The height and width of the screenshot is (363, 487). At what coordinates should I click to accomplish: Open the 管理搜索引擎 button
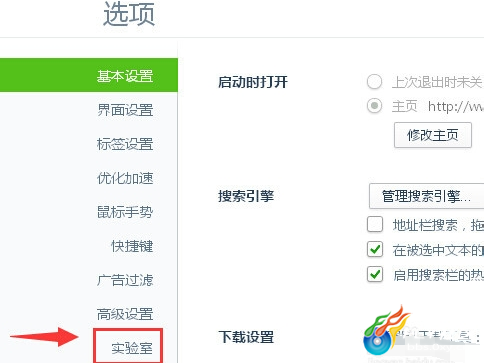click(426, 196)
